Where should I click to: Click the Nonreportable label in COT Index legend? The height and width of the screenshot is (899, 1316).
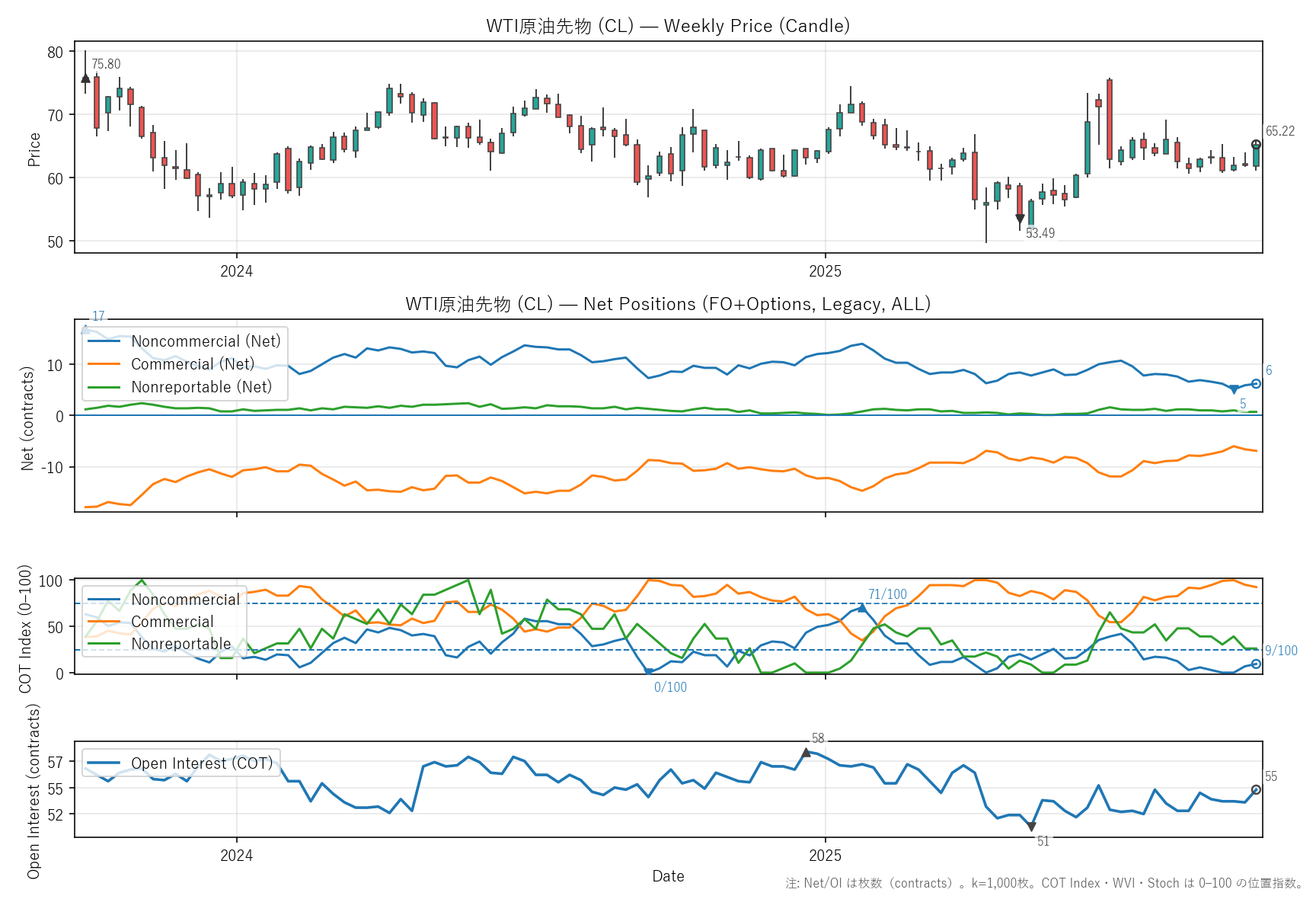pos(180,644)
